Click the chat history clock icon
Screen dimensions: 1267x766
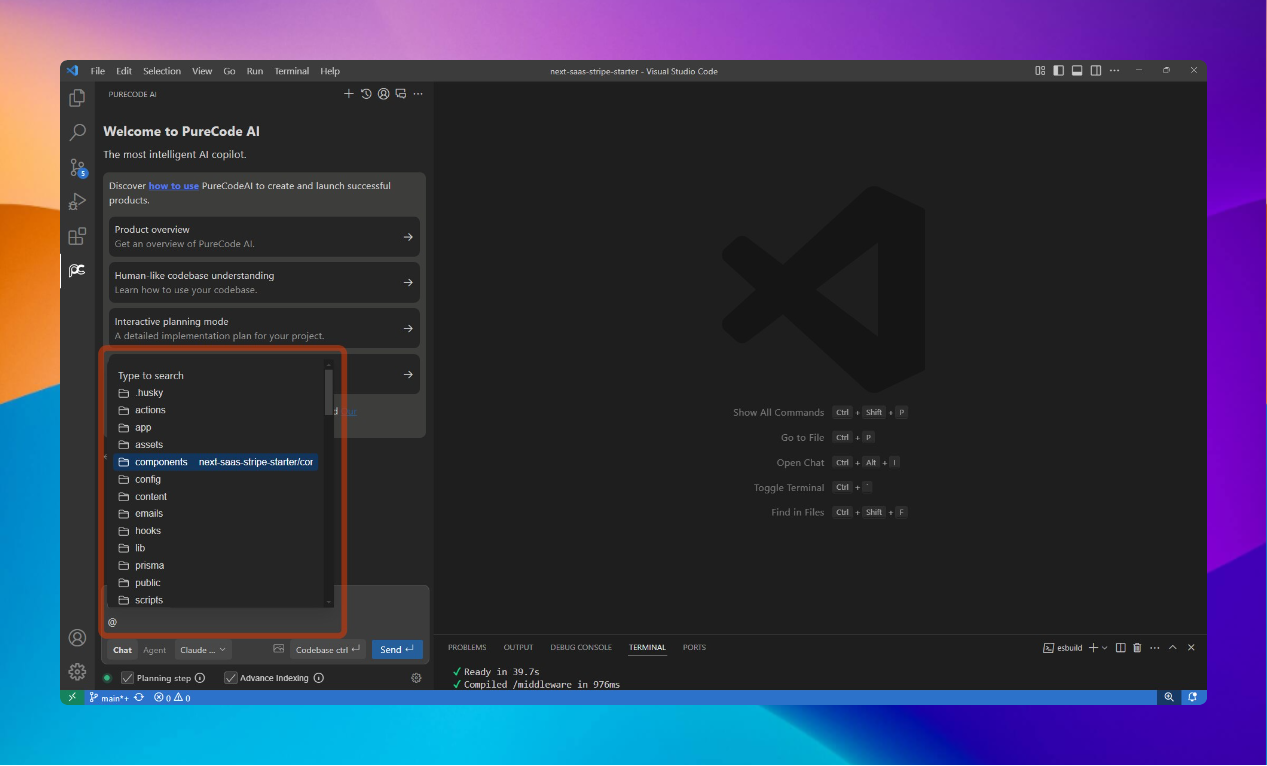366,94
